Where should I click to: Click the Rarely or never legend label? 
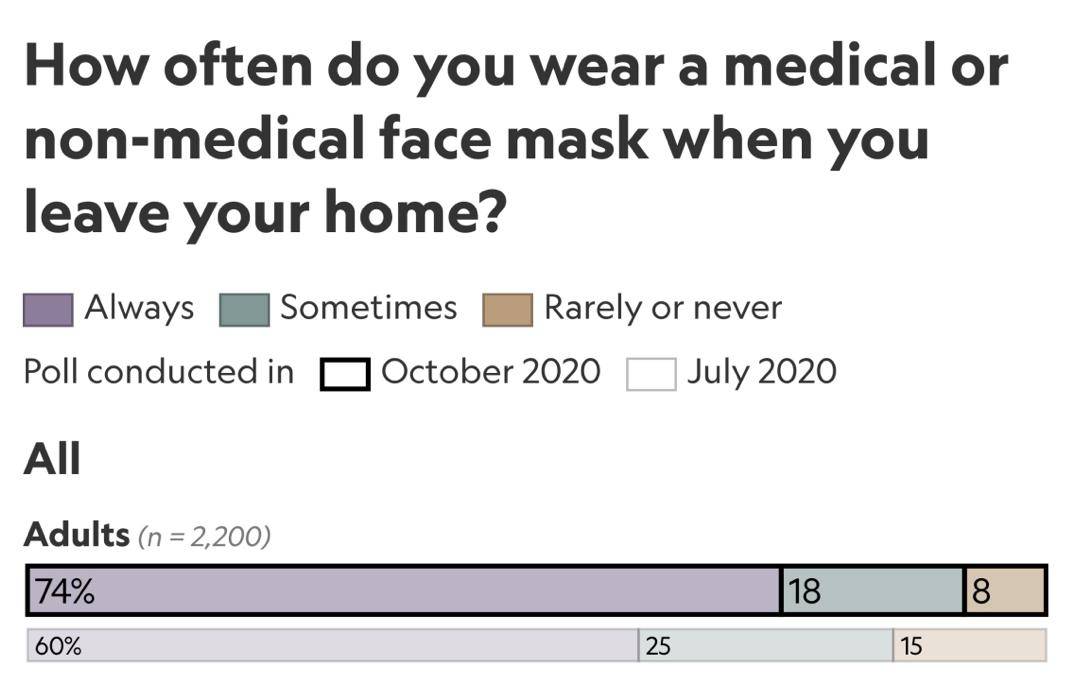[x=663, y=308]
